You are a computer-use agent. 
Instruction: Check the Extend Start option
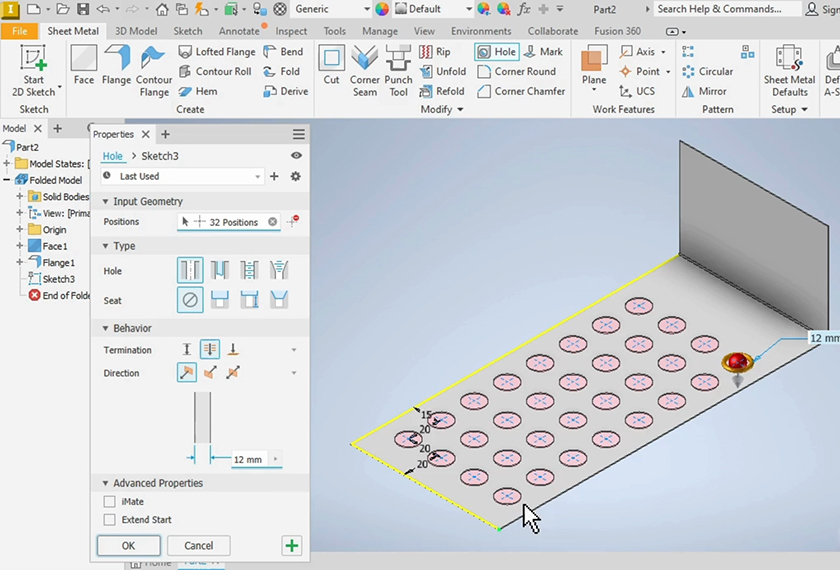pyautogui.click(x=110, y=520)
